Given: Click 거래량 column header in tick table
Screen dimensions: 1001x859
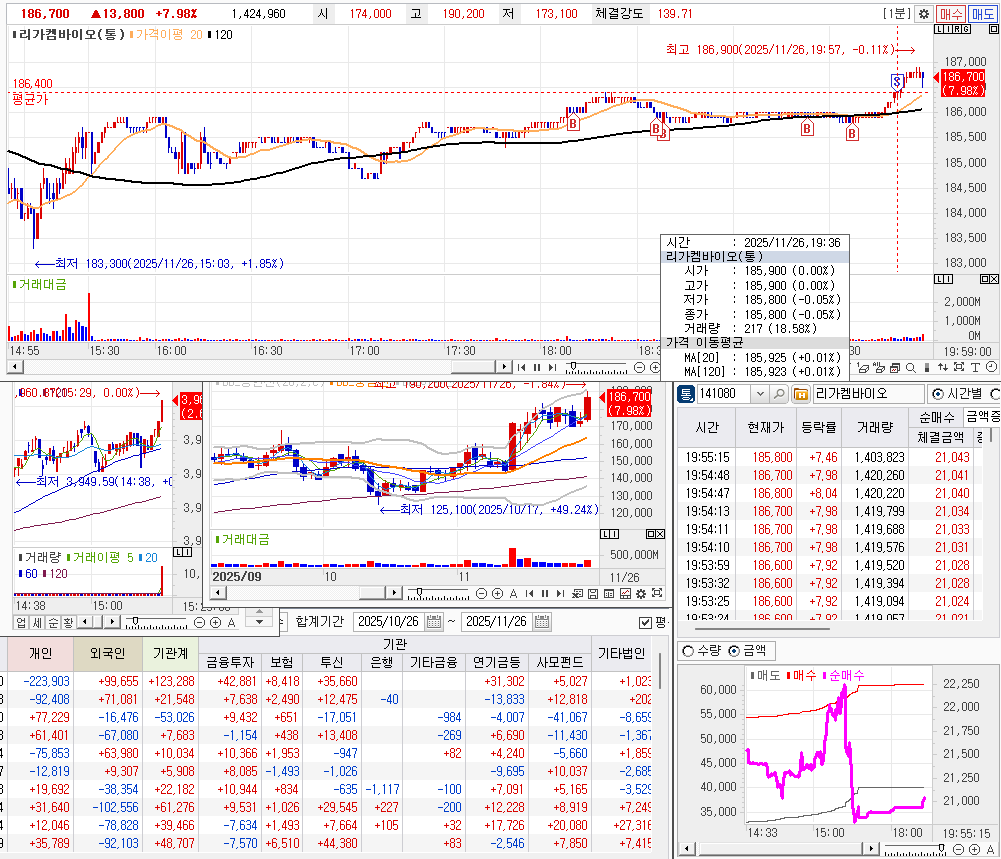Looking at the screenshot, I should (875, 427).
